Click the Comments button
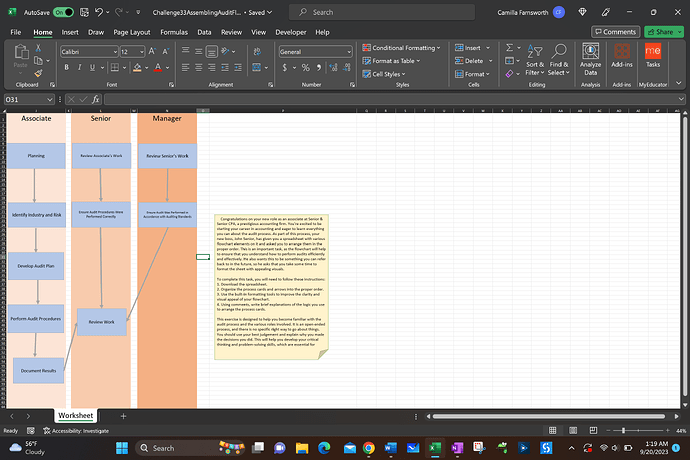Viewport: 690px width, 460px height. pyautogui.click(x=615, y=32)
